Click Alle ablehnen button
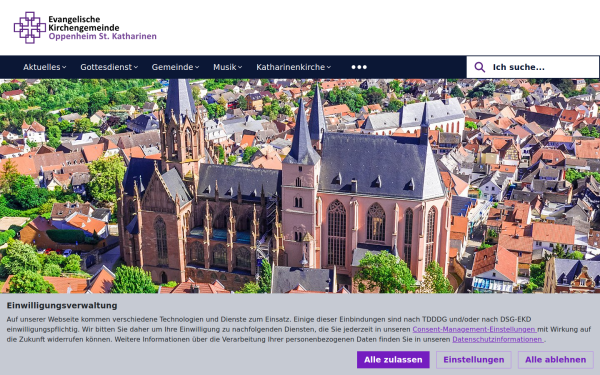Viewport: 600px width, 375px height. [x=555, y=360]
